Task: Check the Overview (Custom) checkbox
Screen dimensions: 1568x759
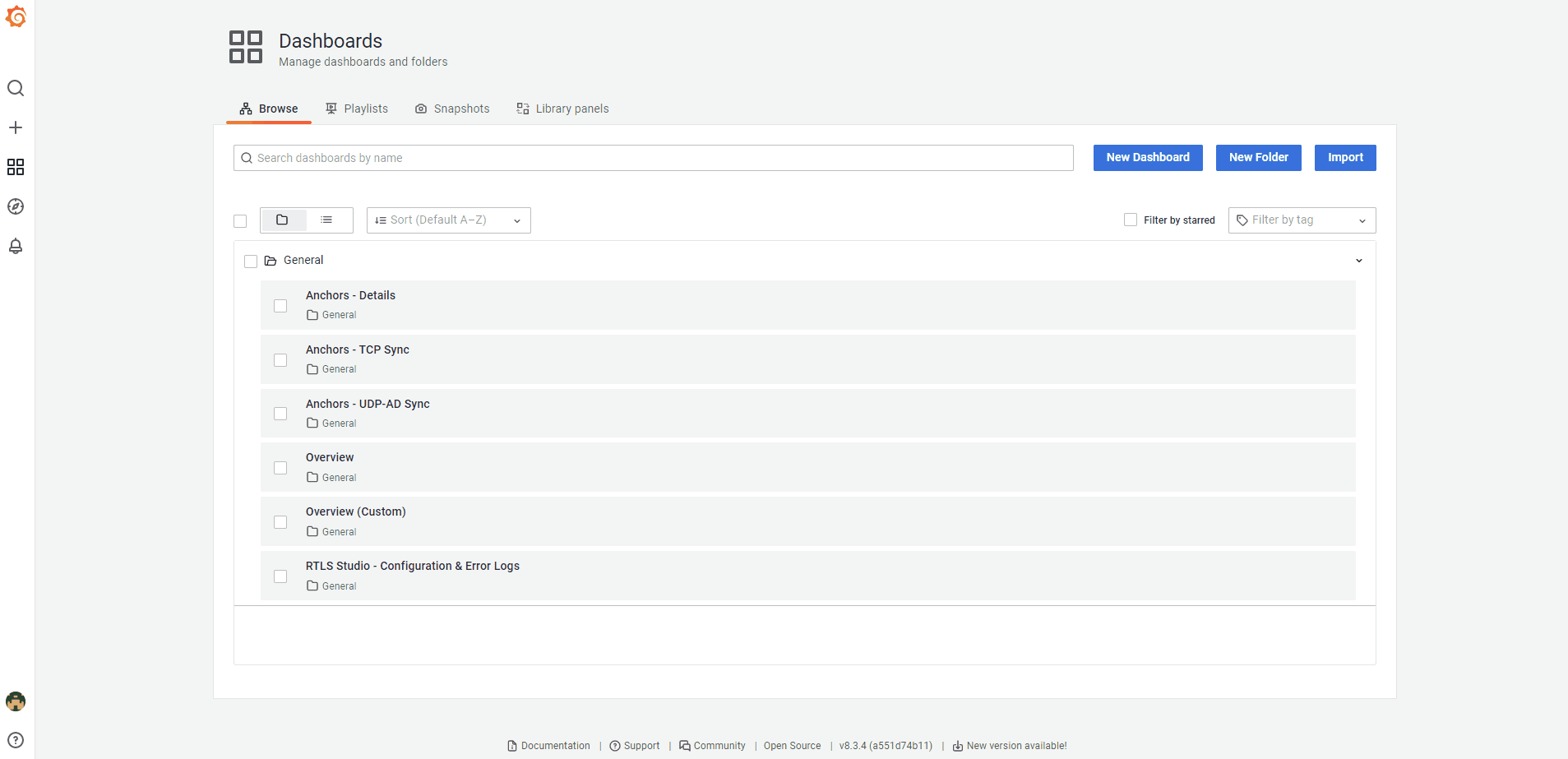Action: tap(280, 522)
